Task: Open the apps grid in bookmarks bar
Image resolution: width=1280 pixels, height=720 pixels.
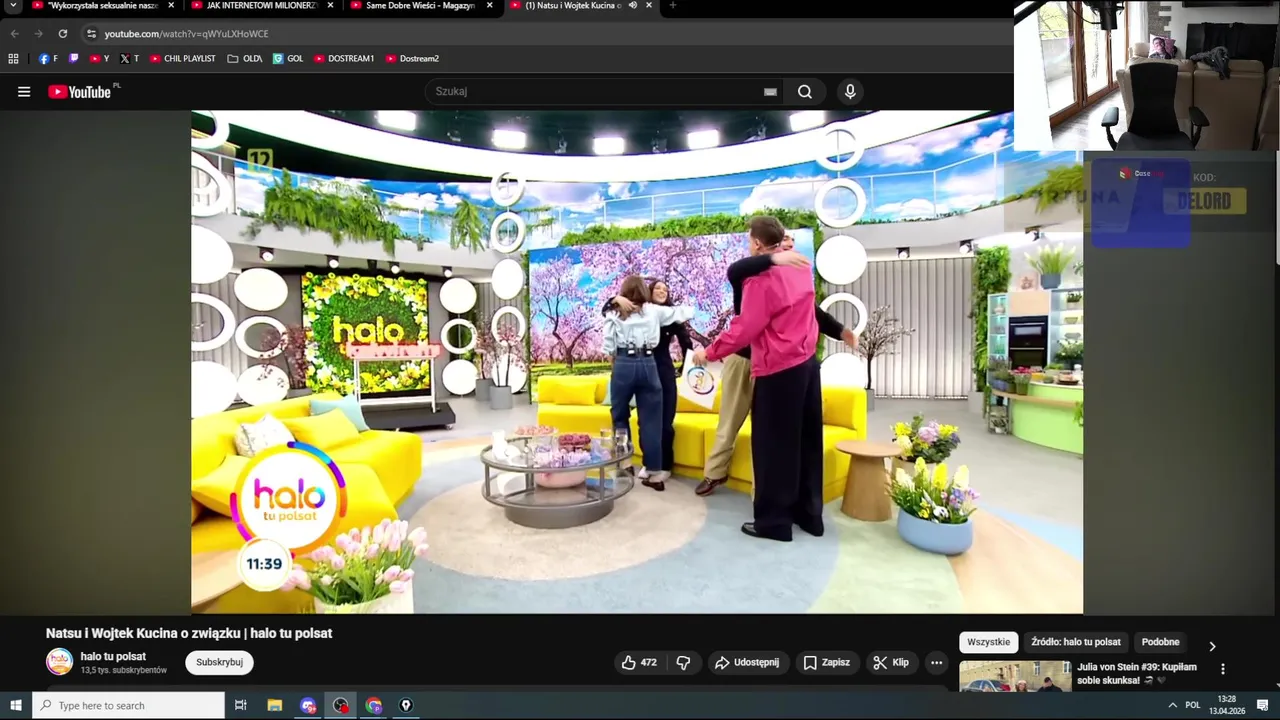Action: 13,59
